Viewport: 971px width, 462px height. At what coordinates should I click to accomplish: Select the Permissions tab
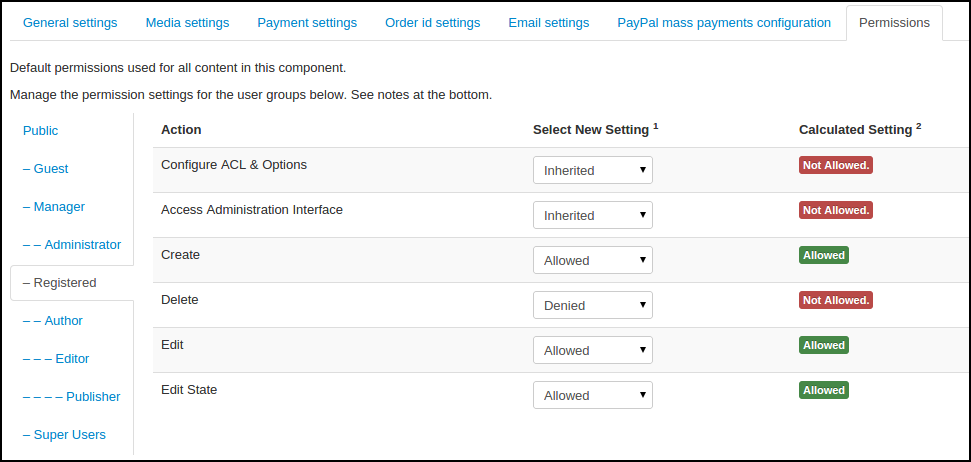[x=894, y=23]
